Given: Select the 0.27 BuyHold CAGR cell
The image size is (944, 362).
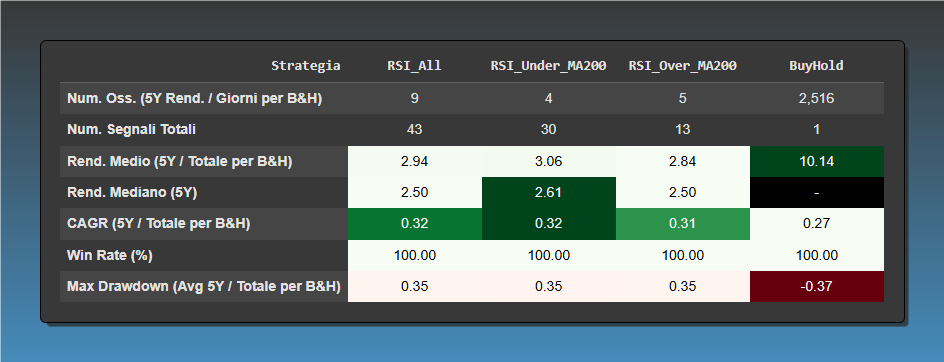Looking at the screenshot, I should click(x=817, y=224).
